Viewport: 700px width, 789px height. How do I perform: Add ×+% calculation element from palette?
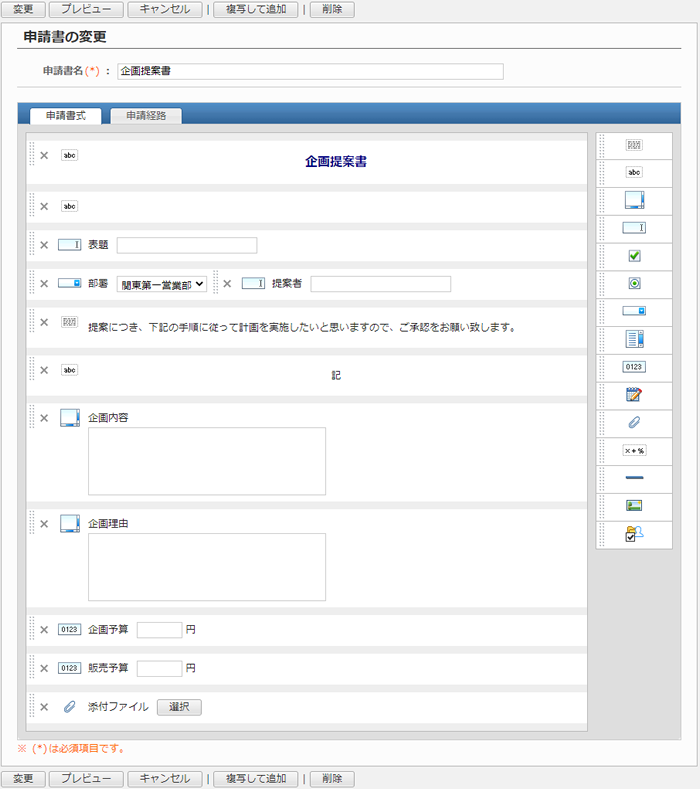[x=634, y=450]
